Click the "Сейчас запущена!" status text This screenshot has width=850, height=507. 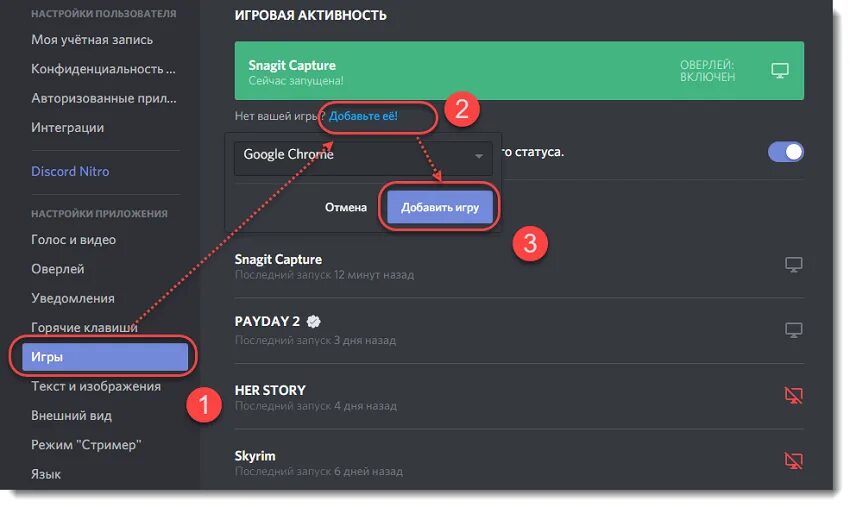point(296,81)
